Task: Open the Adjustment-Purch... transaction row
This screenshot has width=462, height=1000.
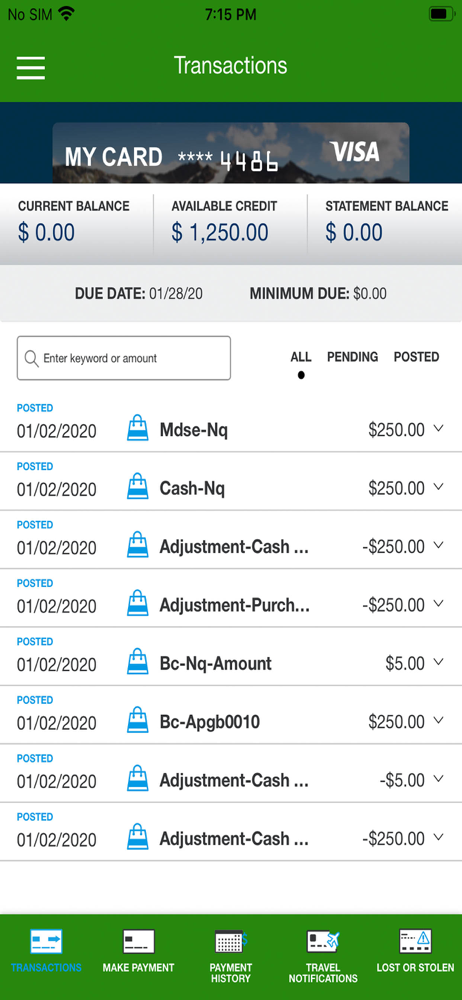Action: [x=231, y=598]
